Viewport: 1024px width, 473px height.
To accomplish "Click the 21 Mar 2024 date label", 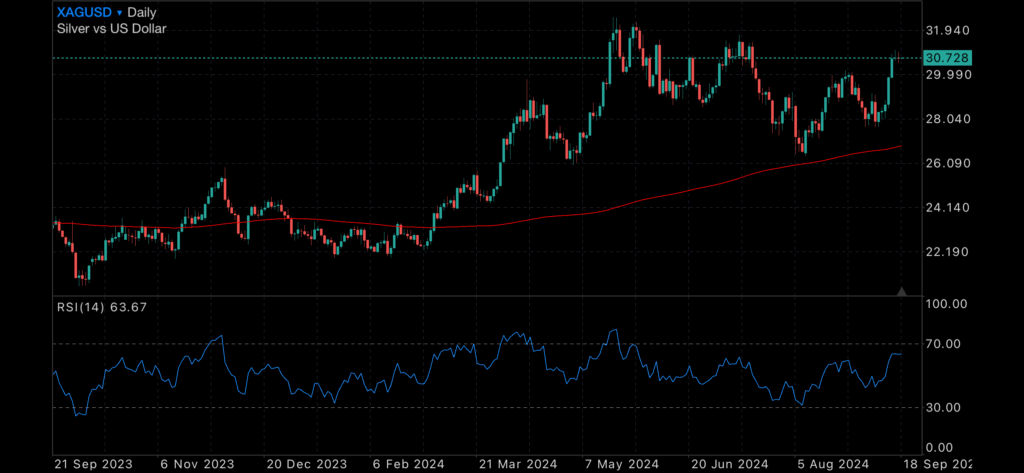I will (517, 463).
